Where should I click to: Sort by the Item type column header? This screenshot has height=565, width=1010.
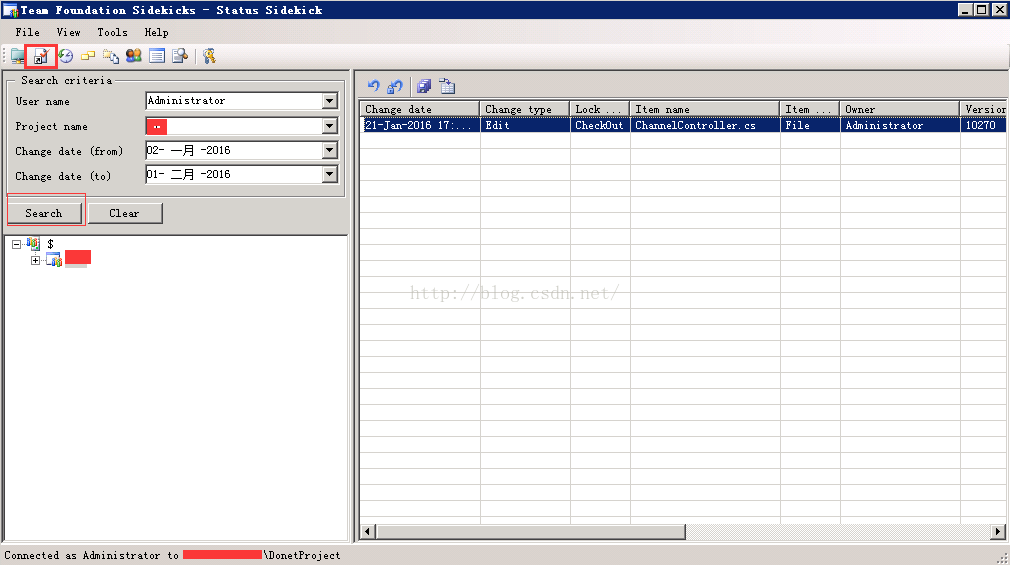tap(810, 109)
